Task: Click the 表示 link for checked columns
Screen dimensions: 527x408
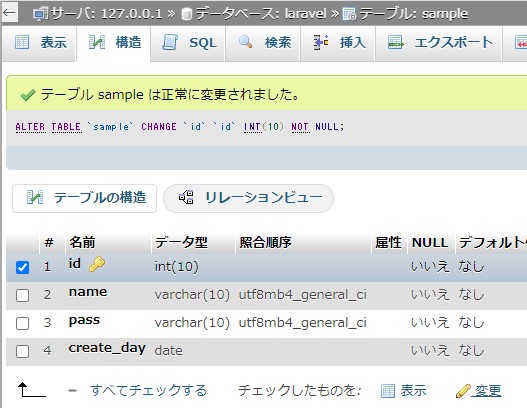Action: 413,391
